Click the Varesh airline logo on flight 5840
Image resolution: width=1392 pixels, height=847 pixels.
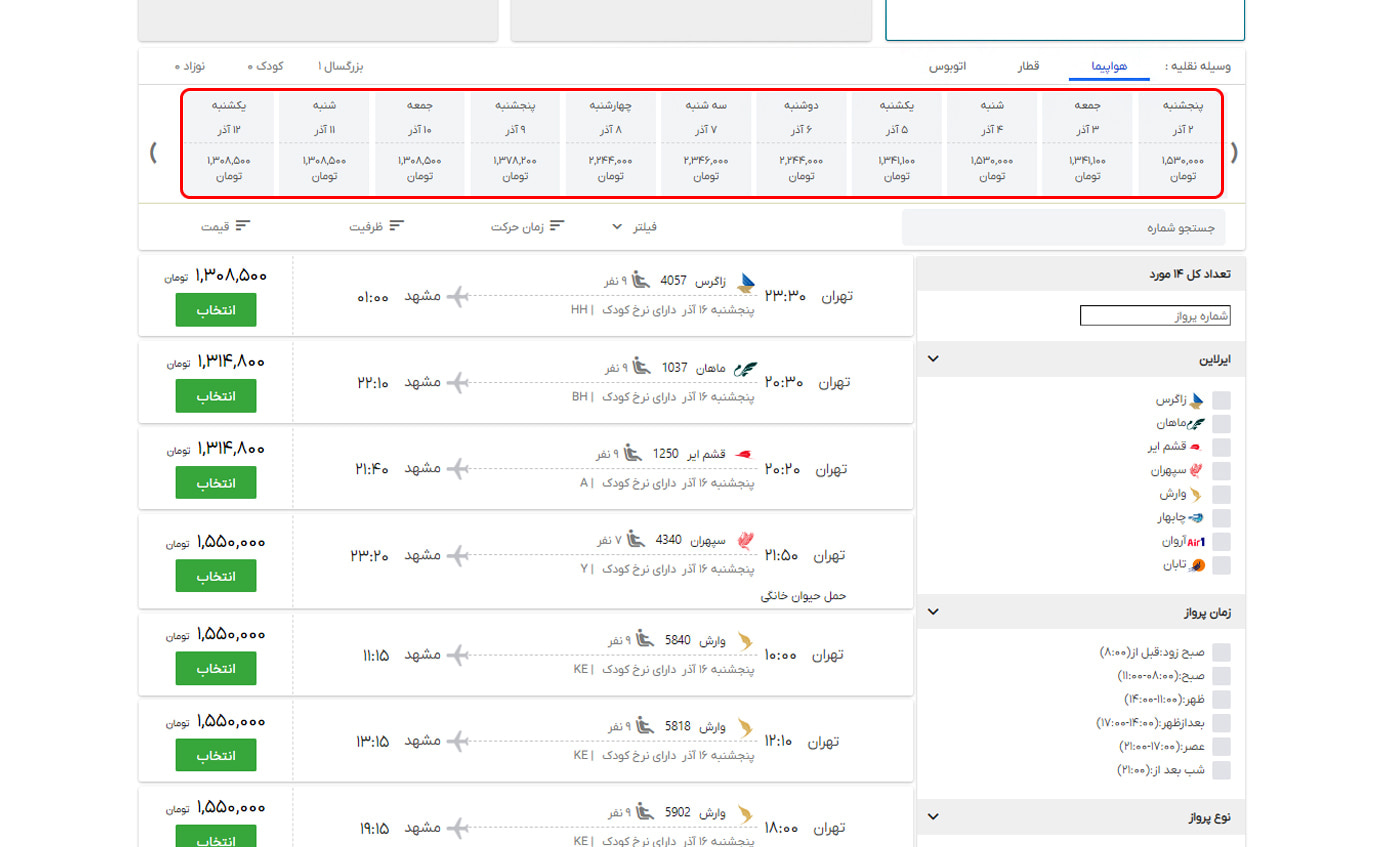click(745, 640)
